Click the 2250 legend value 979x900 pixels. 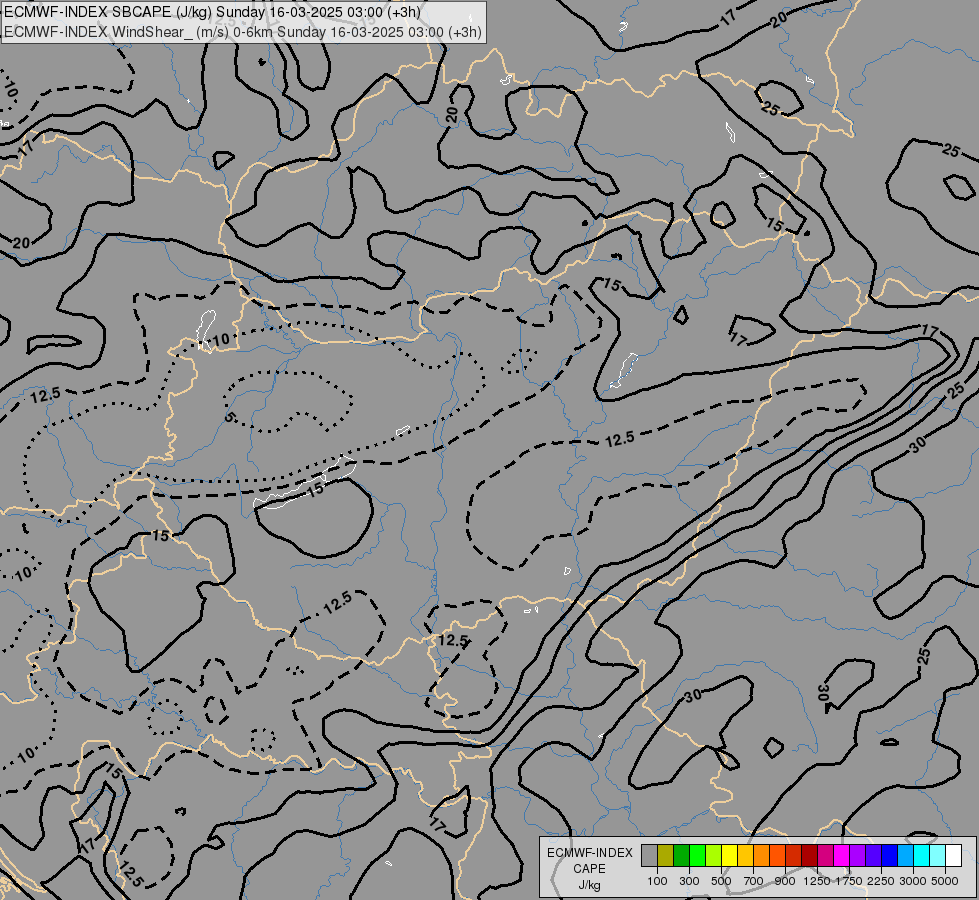(x=881, y=881)
